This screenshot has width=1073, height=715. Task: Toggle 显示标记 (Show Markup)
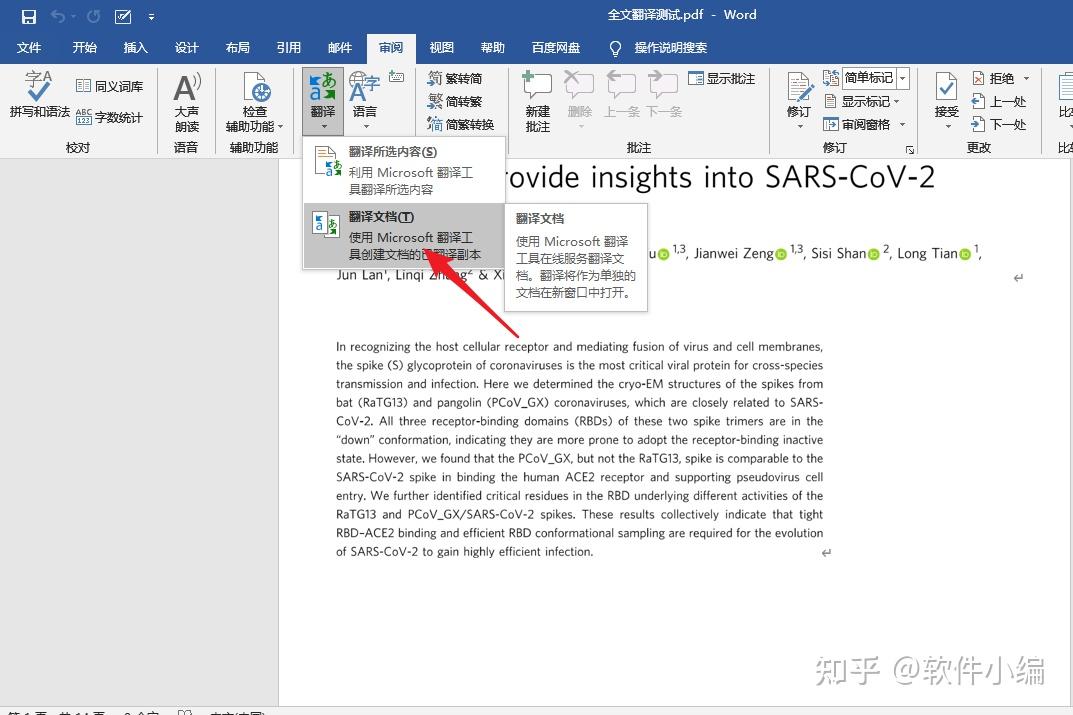(861, 101)
